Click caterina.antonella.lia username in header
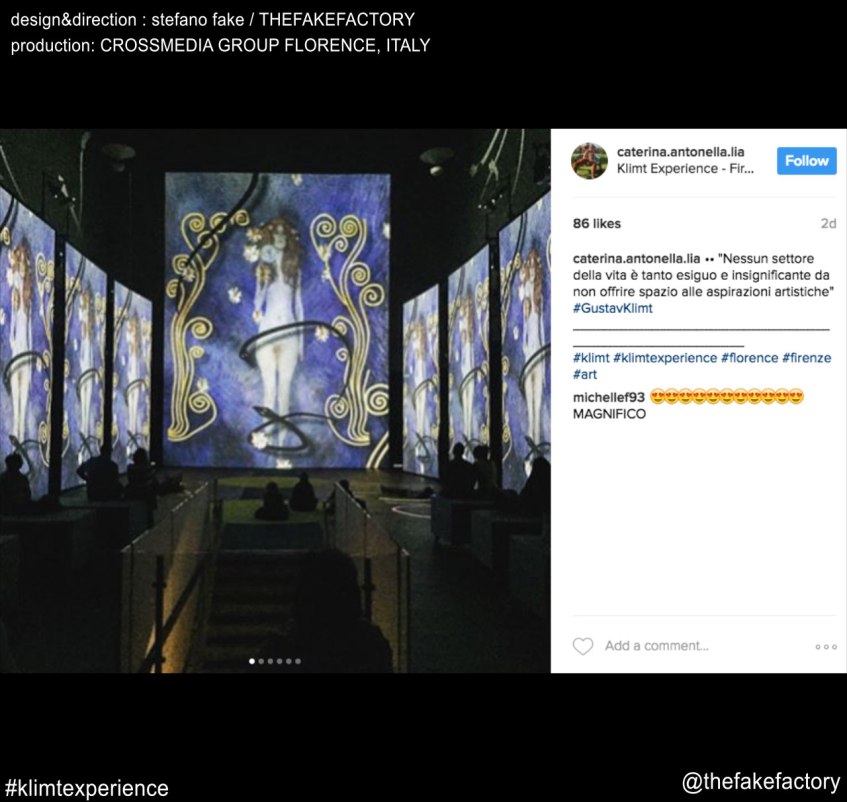847x802 pixels. tap(681, 152)
